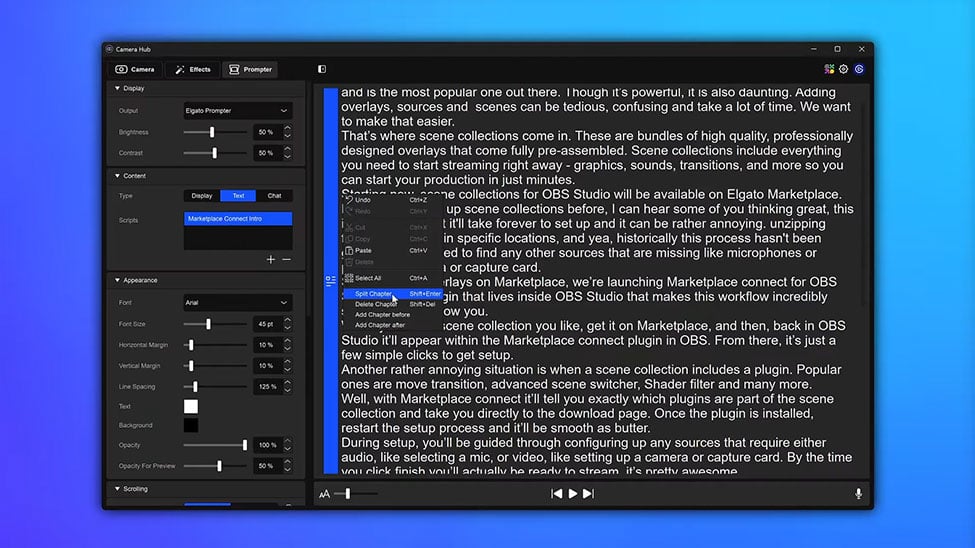The image size is (975, 548).
Task: Click the preview text size AA icon
Action: coord(324,494)
